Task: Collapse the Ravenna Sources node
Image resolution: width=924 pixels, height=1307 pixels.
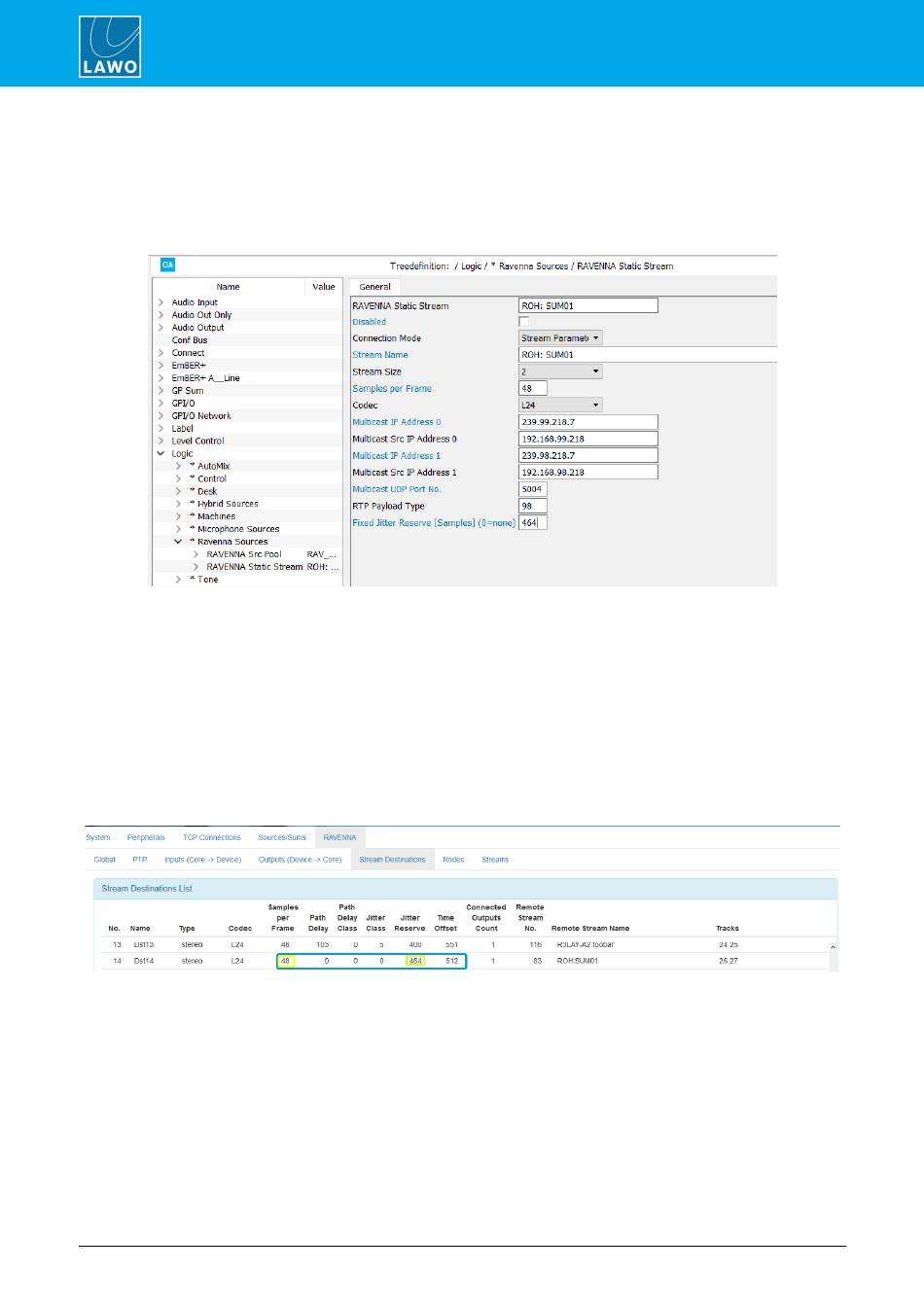Action: 178,542
